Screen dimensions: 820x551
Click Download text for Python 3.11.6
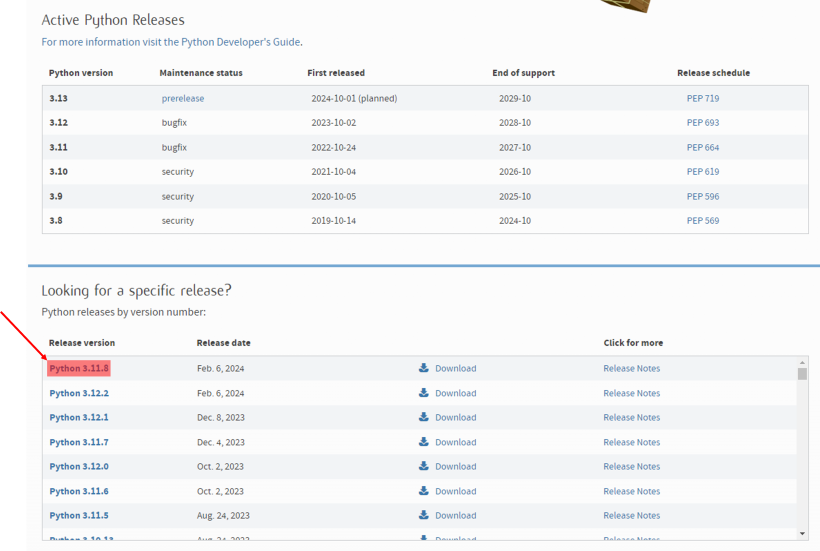tap(455, 491)
